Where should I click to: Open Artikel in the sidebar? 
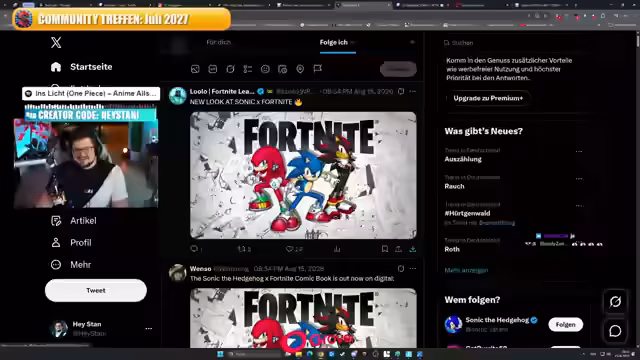[x=74, y=221]
